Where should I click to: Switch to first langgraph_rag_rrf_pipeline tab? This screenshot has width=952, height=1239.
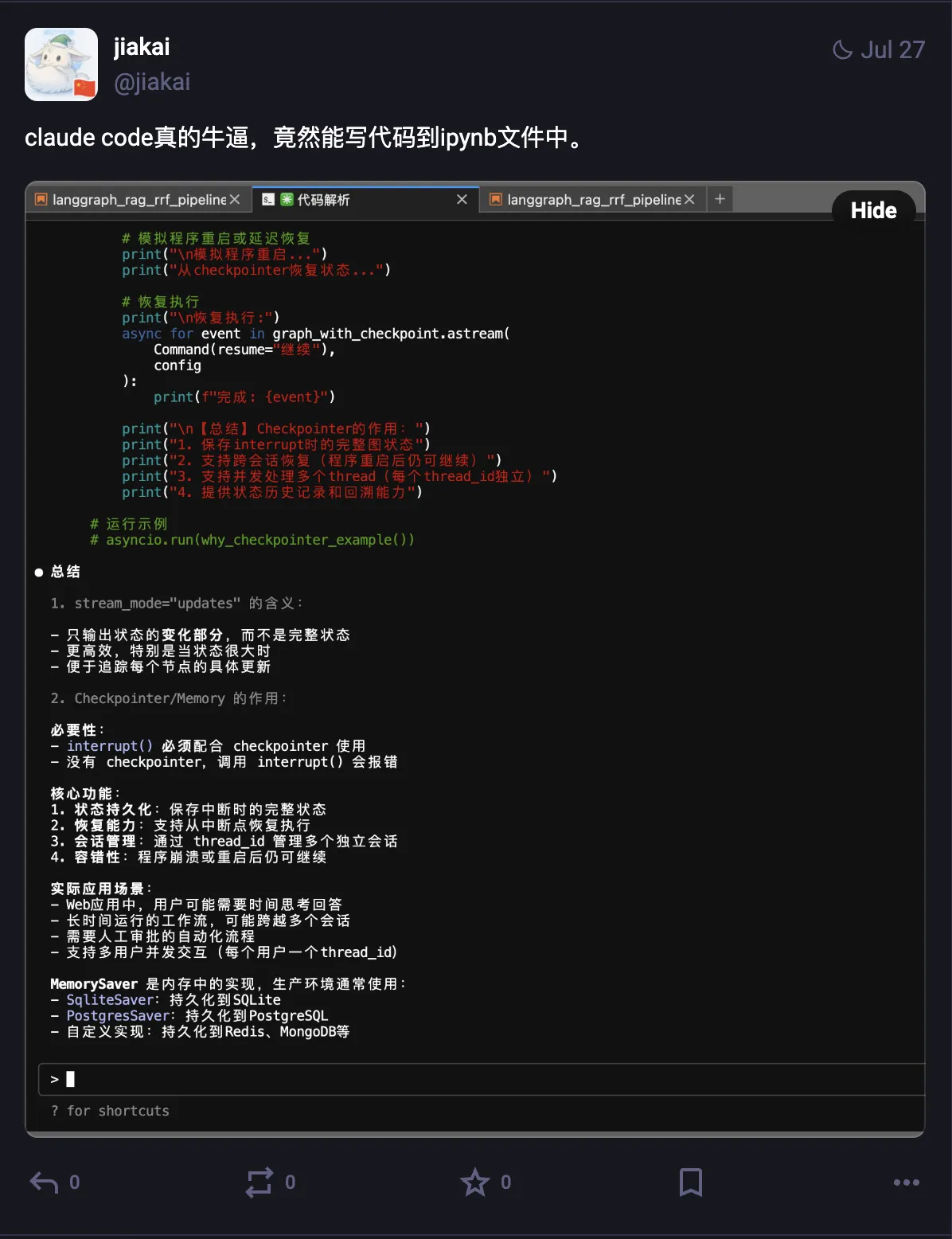[139, 200]
